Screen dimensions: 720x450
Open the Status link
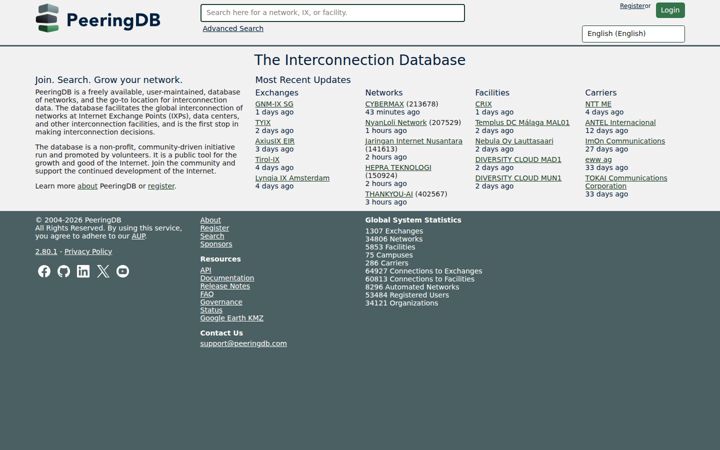(x=211, y=310)
